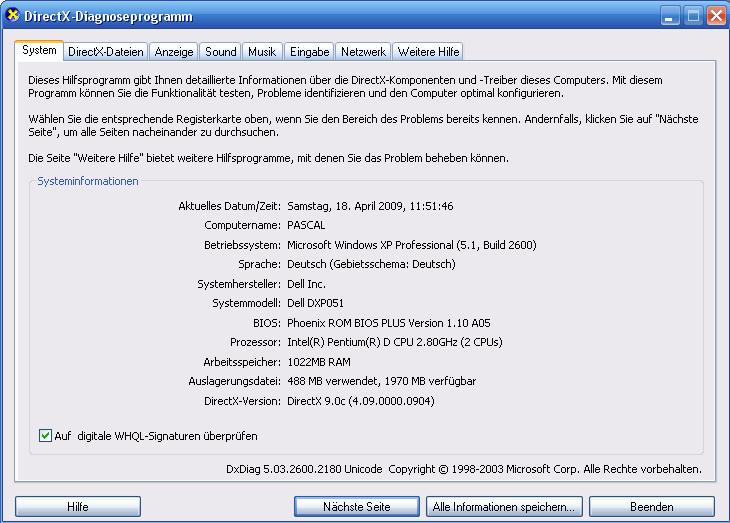Click the Hilfe button
Image resolution: width=730 pixels, height=523 pixels.
[78, 507]
